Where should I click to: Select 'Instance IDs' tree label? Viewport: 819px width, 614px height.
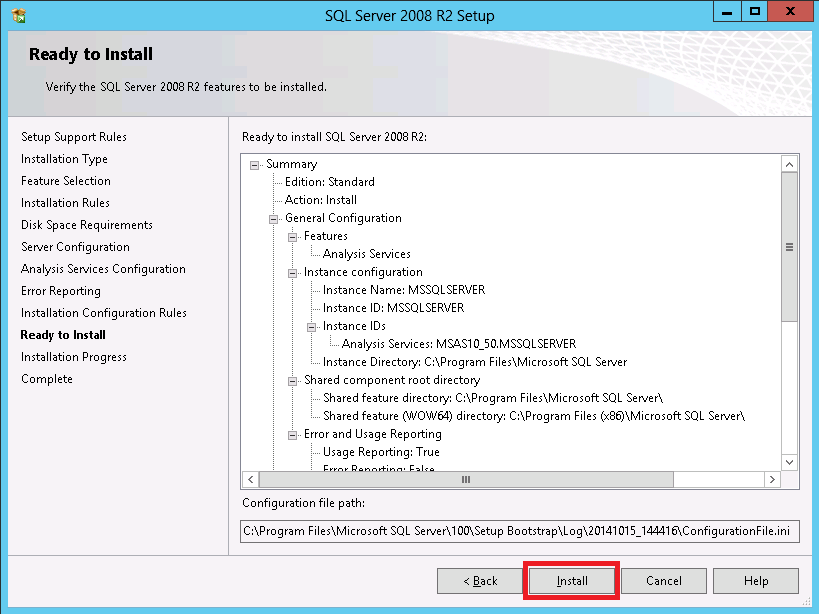(354, 326)
